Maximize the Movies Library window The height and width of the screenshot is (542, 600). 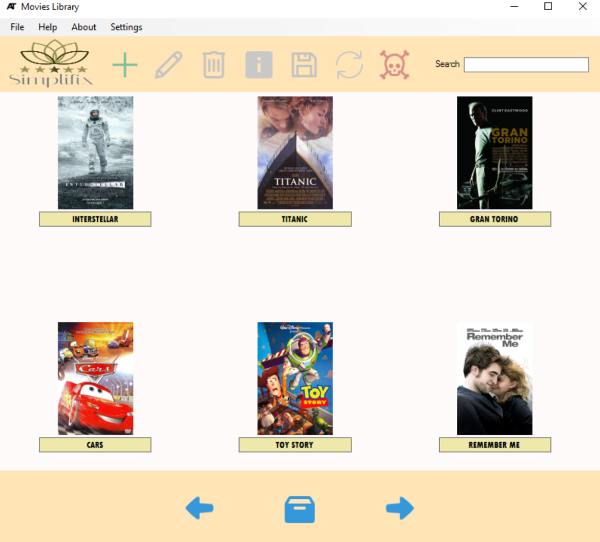point(548,6)
